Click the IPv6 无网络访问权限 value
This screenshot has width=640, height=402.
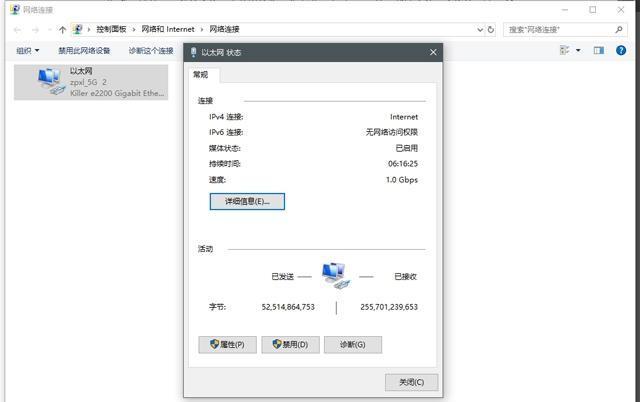(x=391, y=132)
